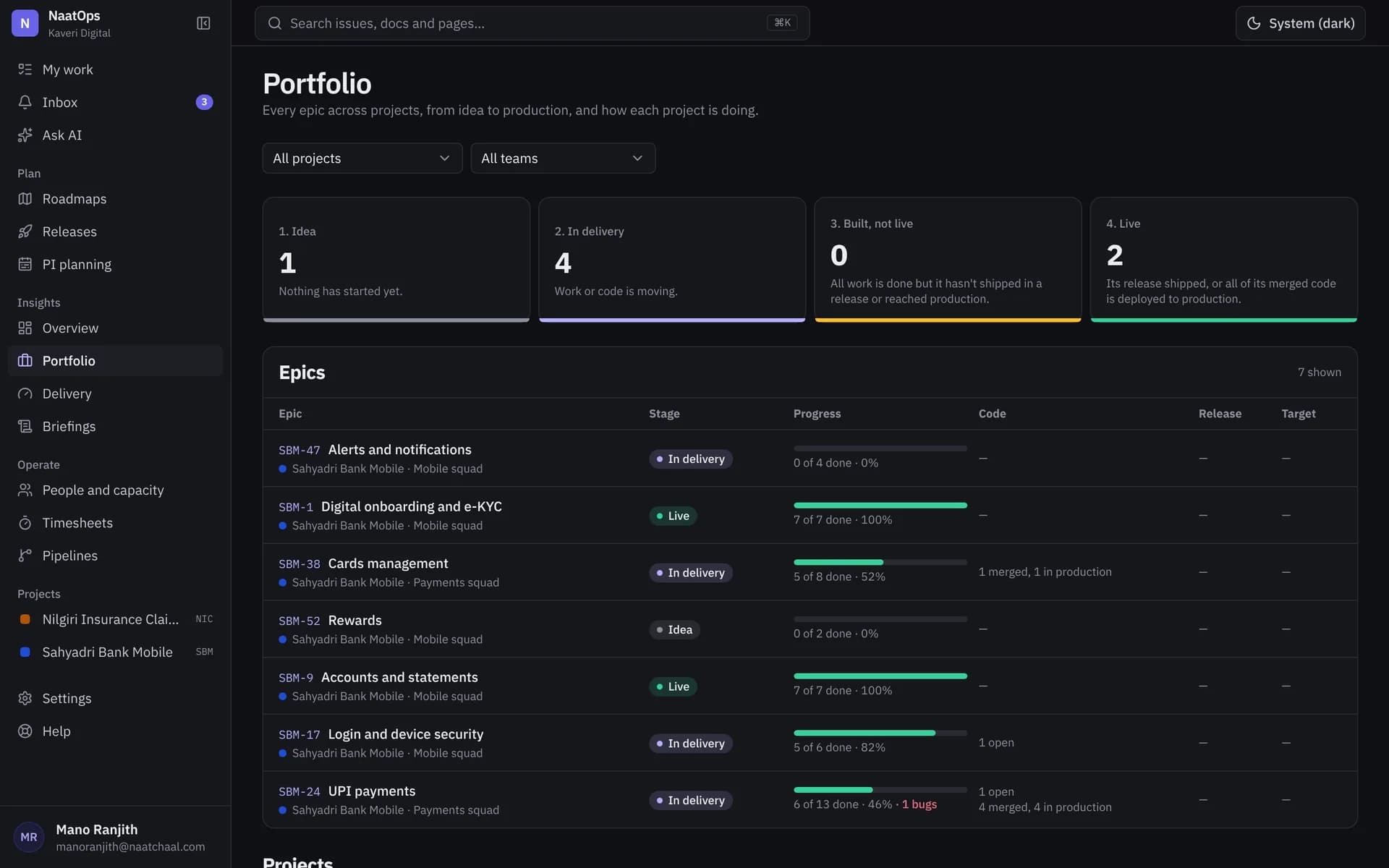Select the 3. Built, not live card
Screen dimensions: 1389x868
[x=948, y=260]
